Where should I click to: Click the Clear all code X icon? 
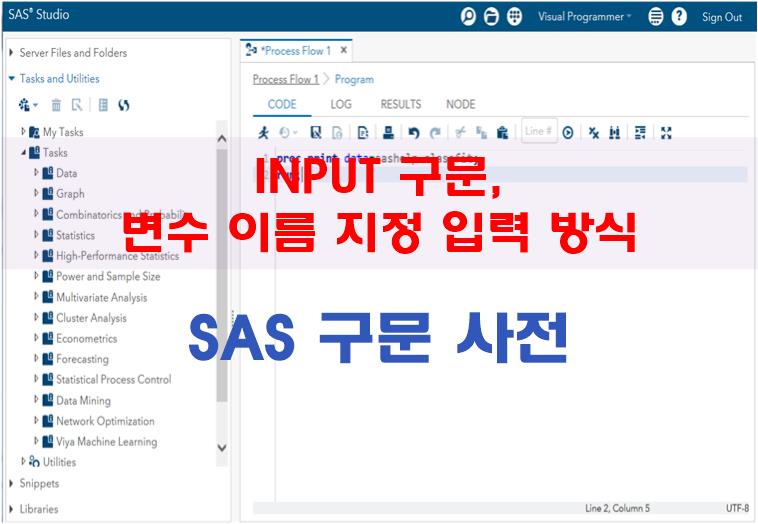point(594,132)
